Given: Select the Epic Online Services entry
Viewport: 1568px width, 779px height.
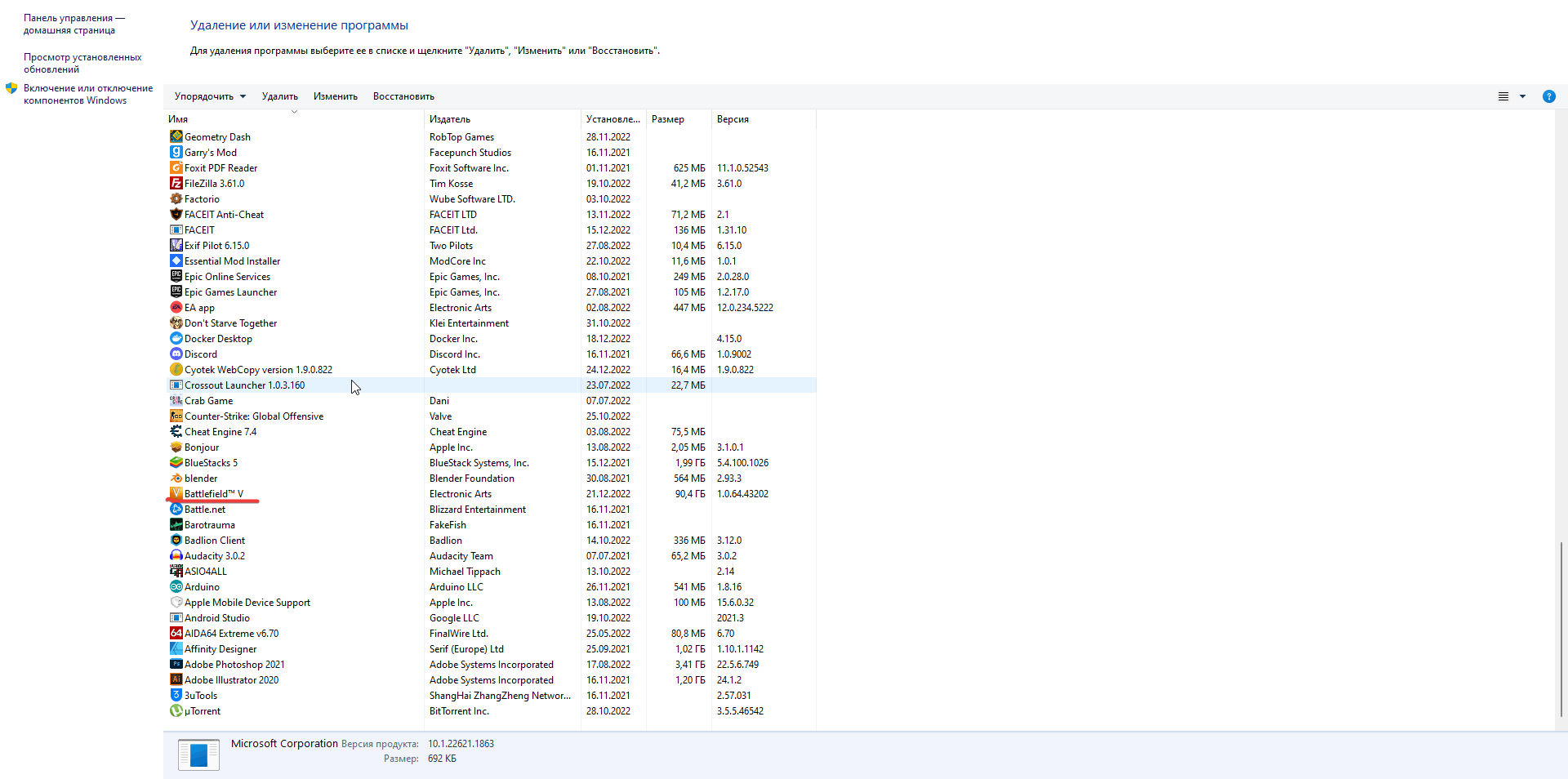Looking at the screenshot, I should tap(227, 277).
